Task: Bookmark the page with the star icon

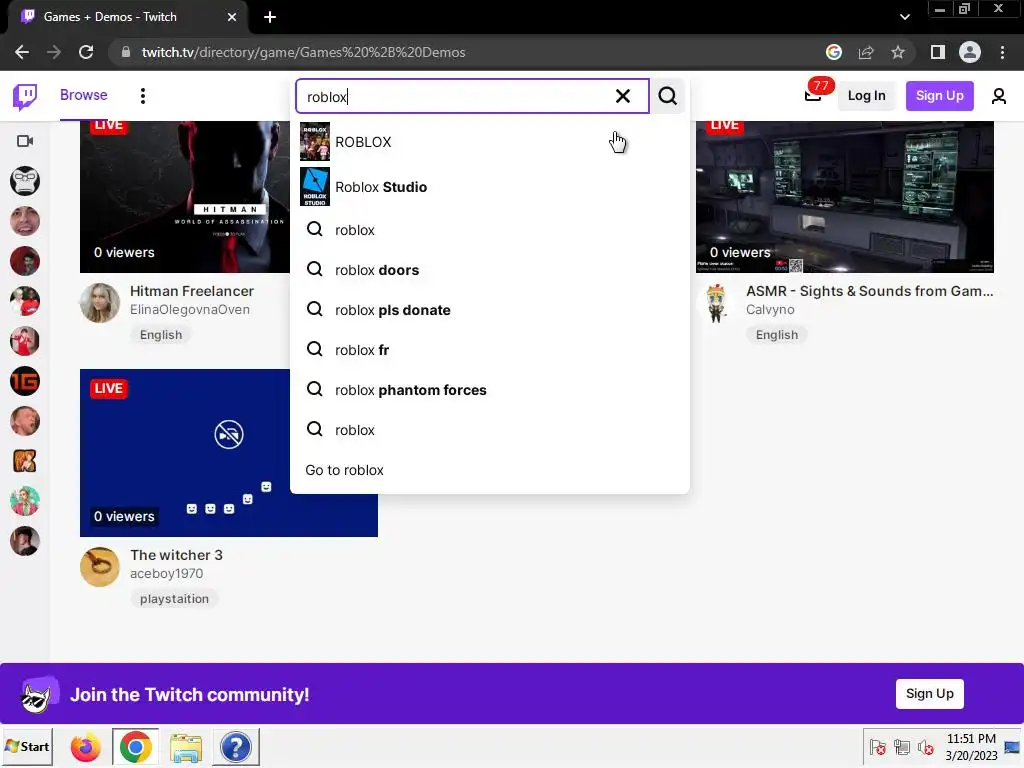Action: coord(898,52)
